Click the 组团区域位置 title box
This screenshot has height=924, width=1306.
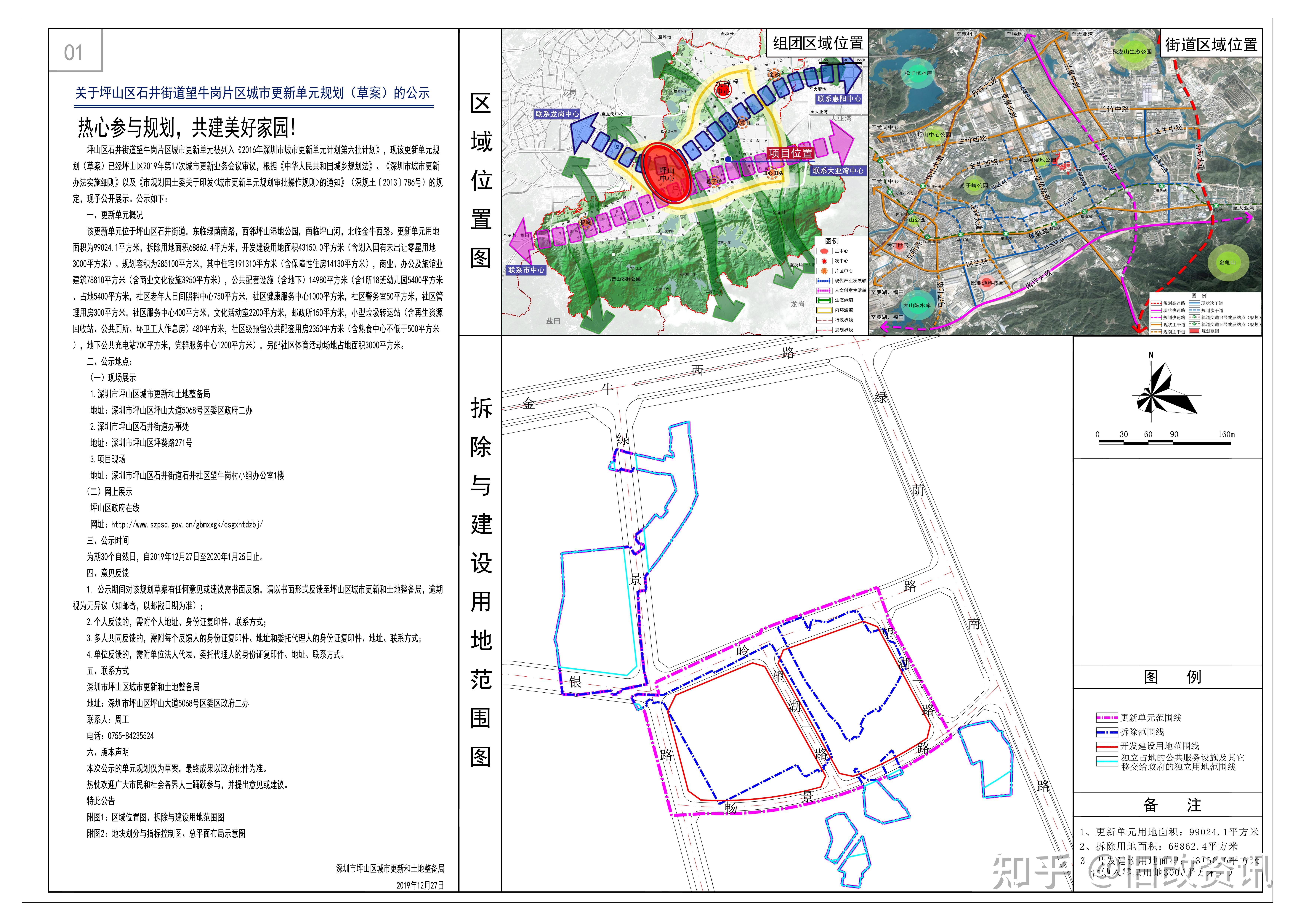(817, 43)
